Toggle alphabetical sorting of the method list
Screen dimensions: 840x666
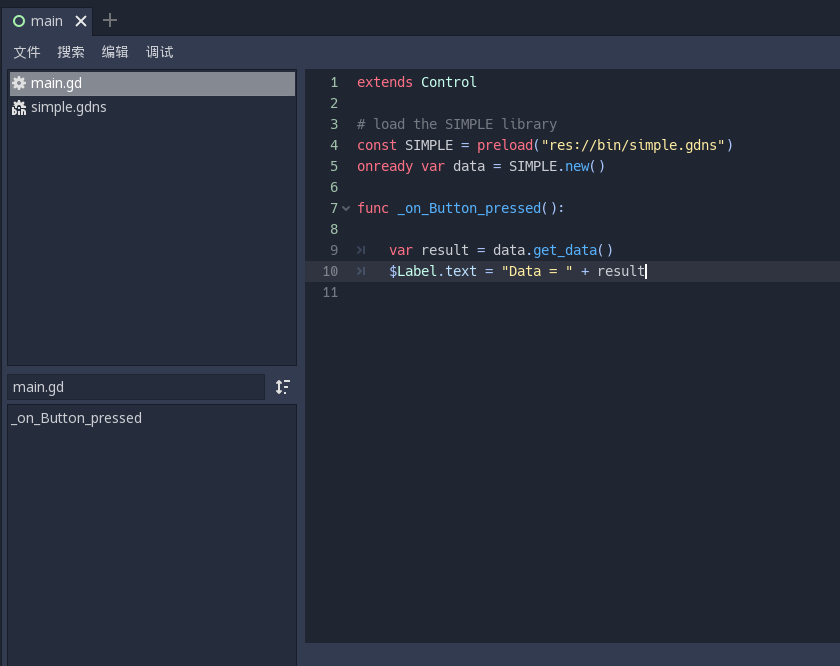(282, 387)
